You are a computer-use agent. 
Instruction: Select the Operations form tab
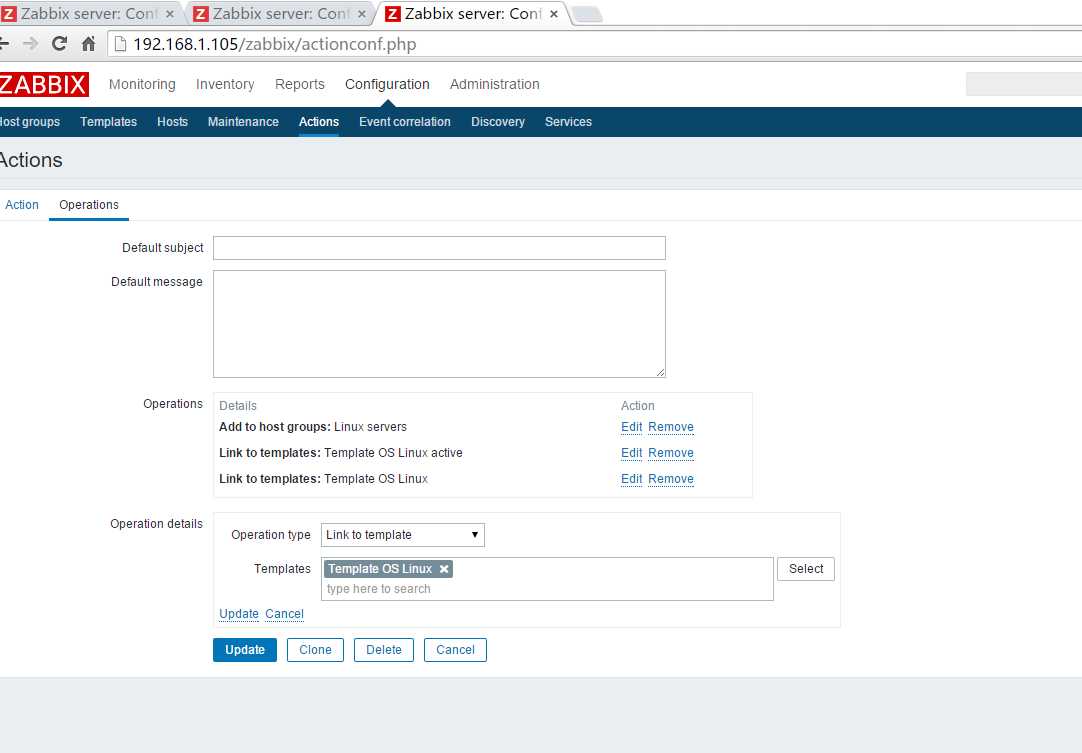click(89, 205)
